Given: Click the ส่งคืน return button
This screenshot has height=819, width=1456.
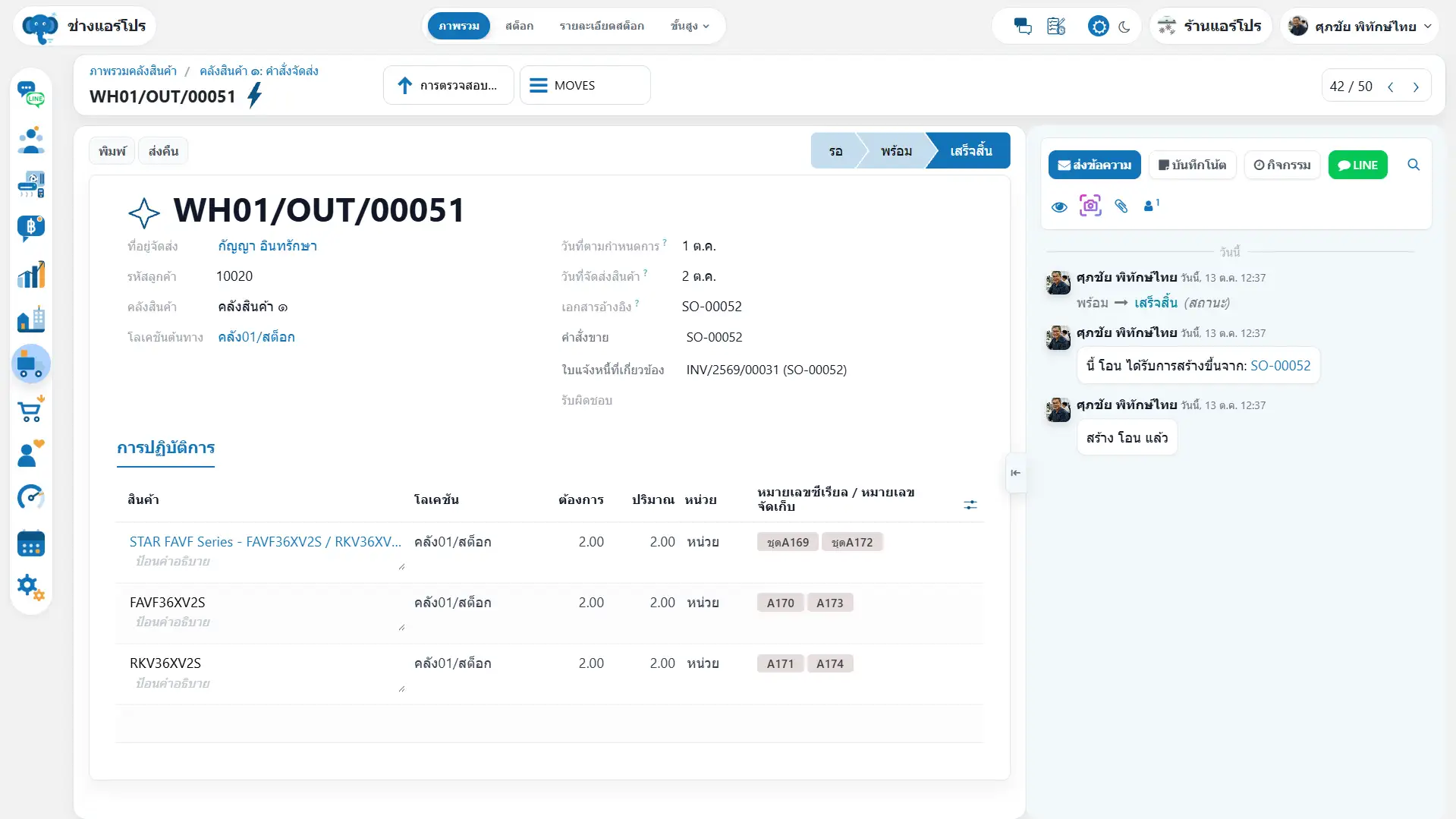Looking at the screenshot, I should click(x=163, y=151).
